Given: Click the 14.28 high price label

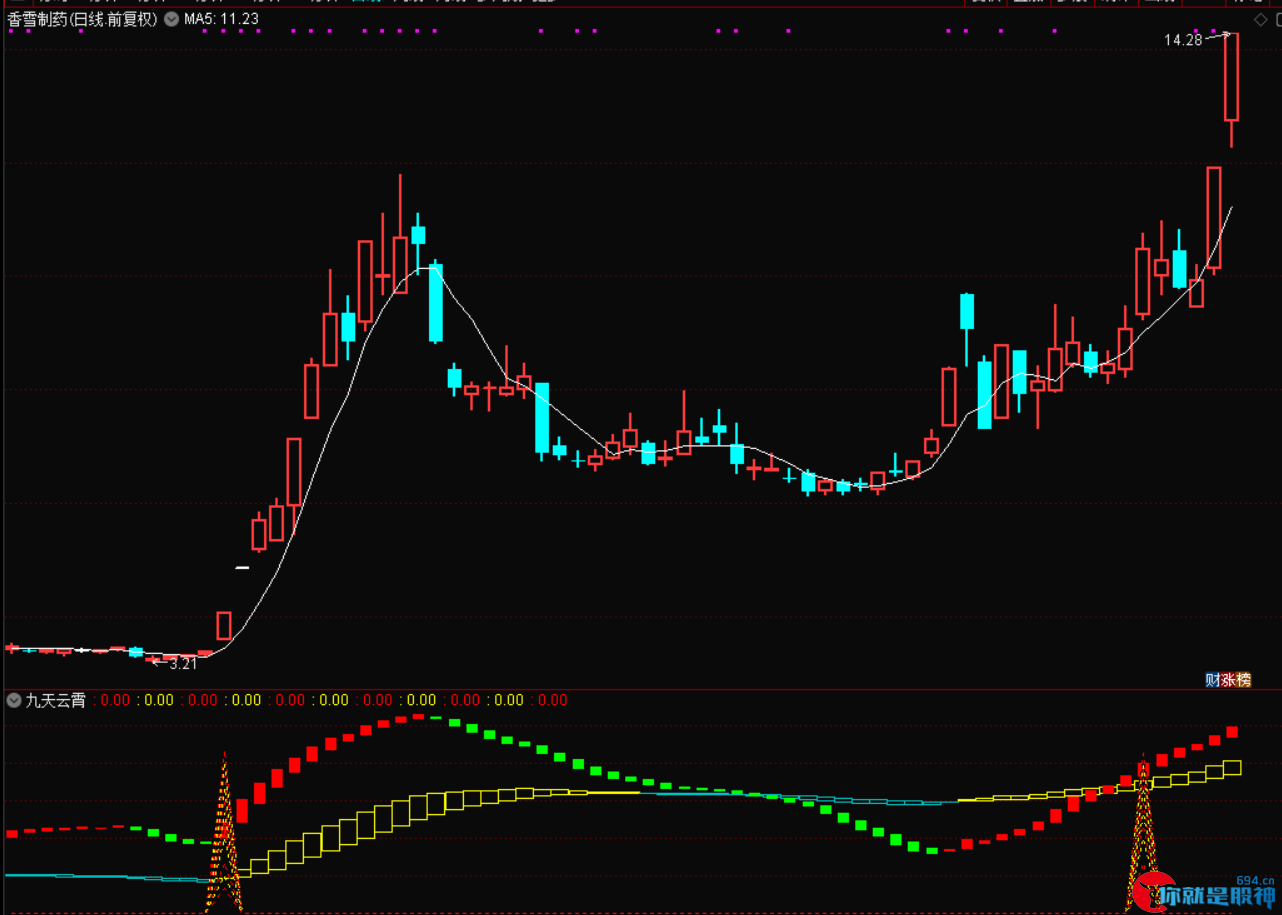Looking at the screenshot, I should pos(1183,41).
